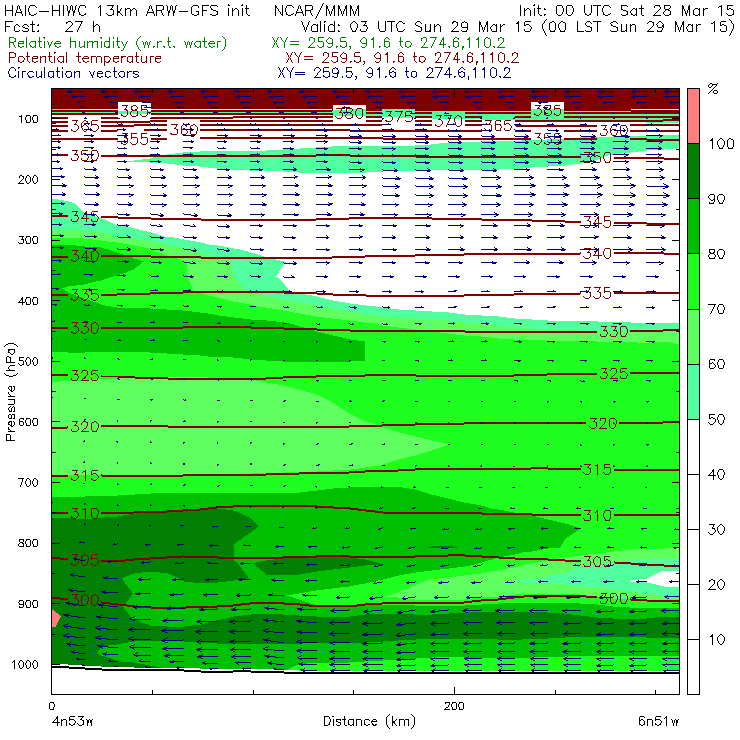Click the left-side '305' contour label
The height and width of the screenshot is (740, 740).
(x=85, y=560)
